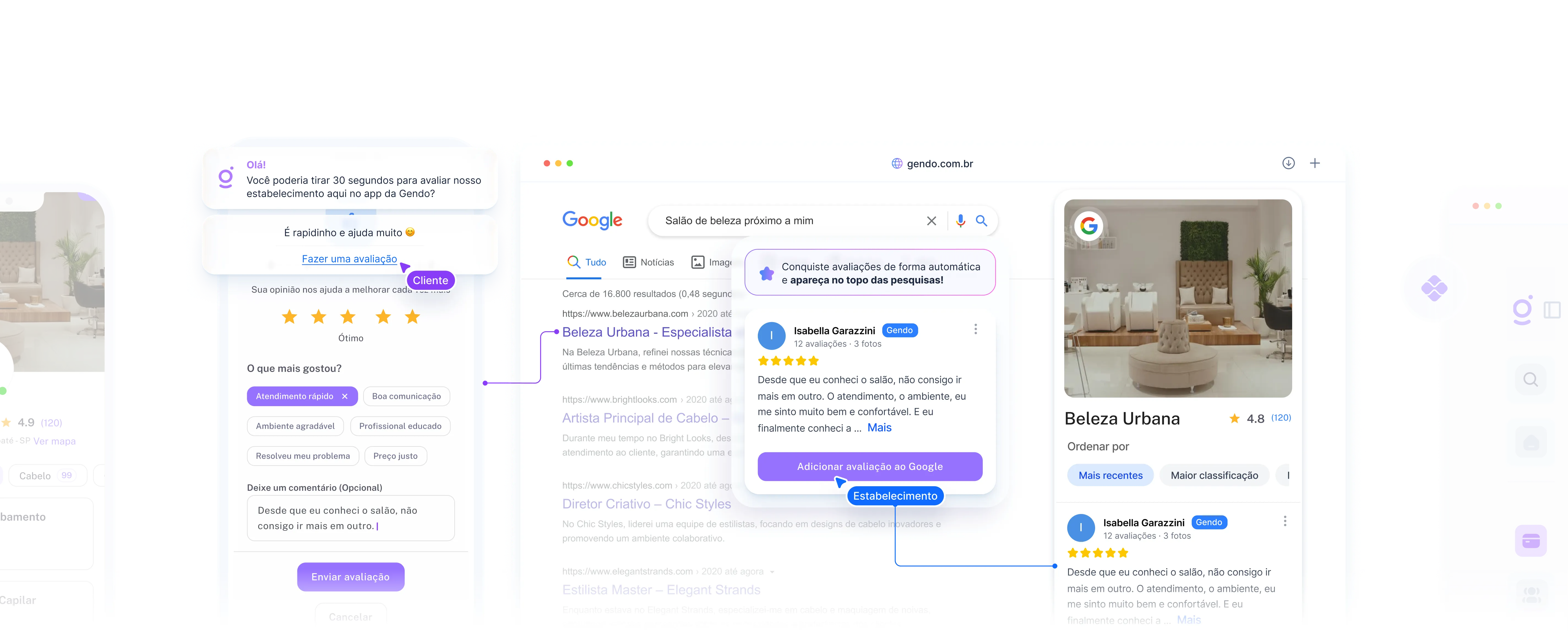Screen dimensions: 1568x631
Task: Remove the Atendimento rápido selected tag
Action: (x=345, y=396)
